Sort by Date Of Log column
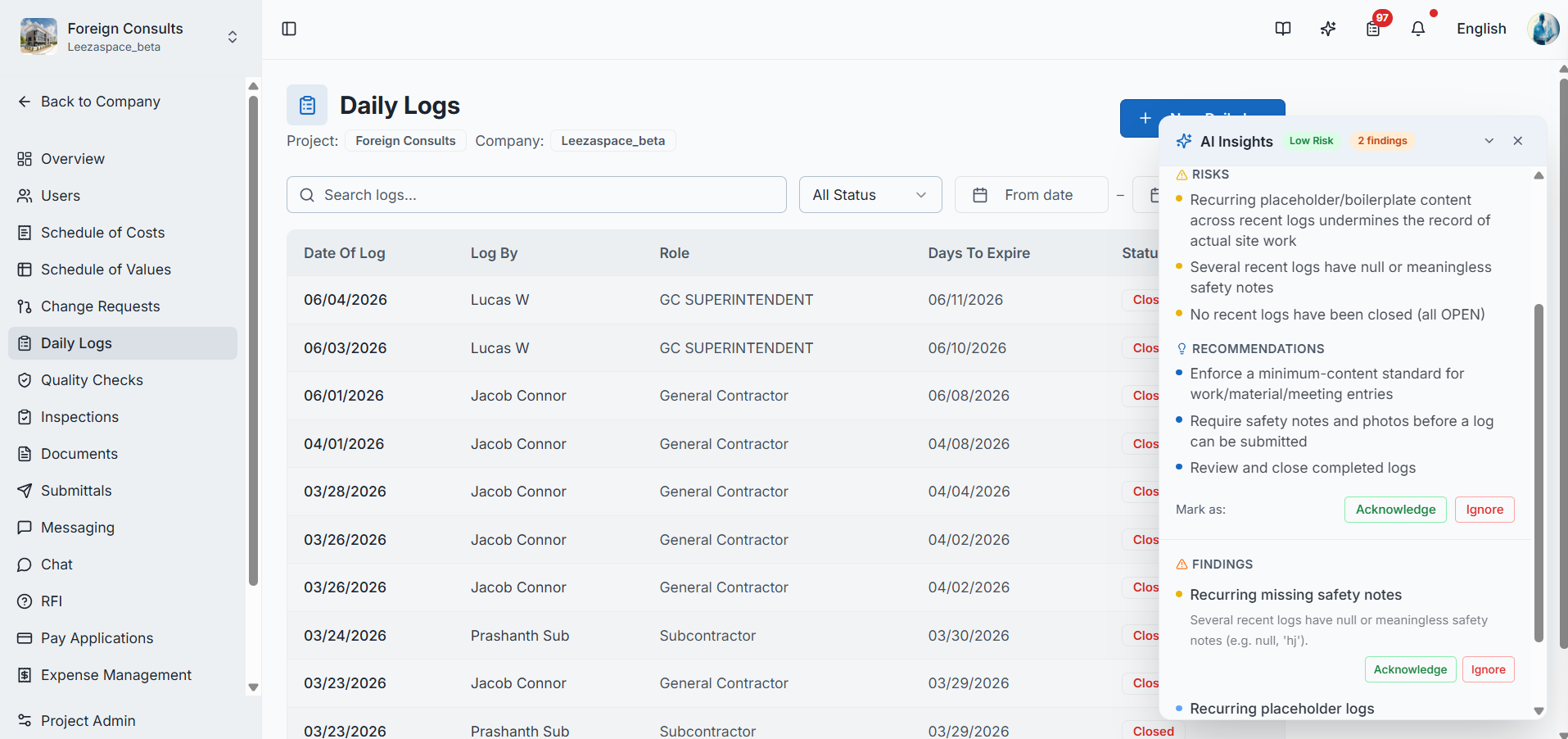The width and height of the screenshot is (1568, 739). pyautogui.click(x=344, y=253)
